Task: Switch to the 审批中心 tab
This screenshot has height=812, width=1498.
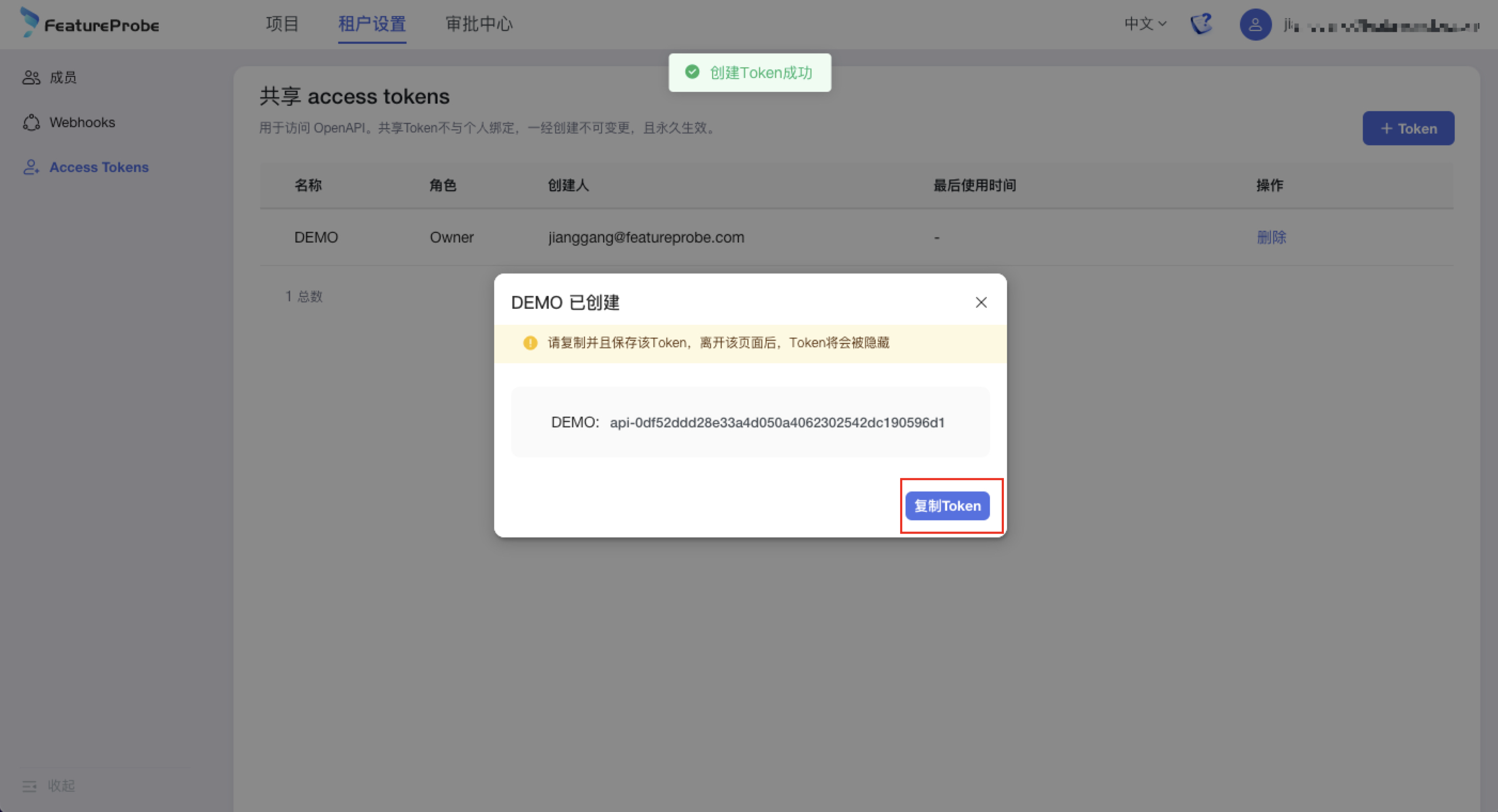Action: [479, 24]
